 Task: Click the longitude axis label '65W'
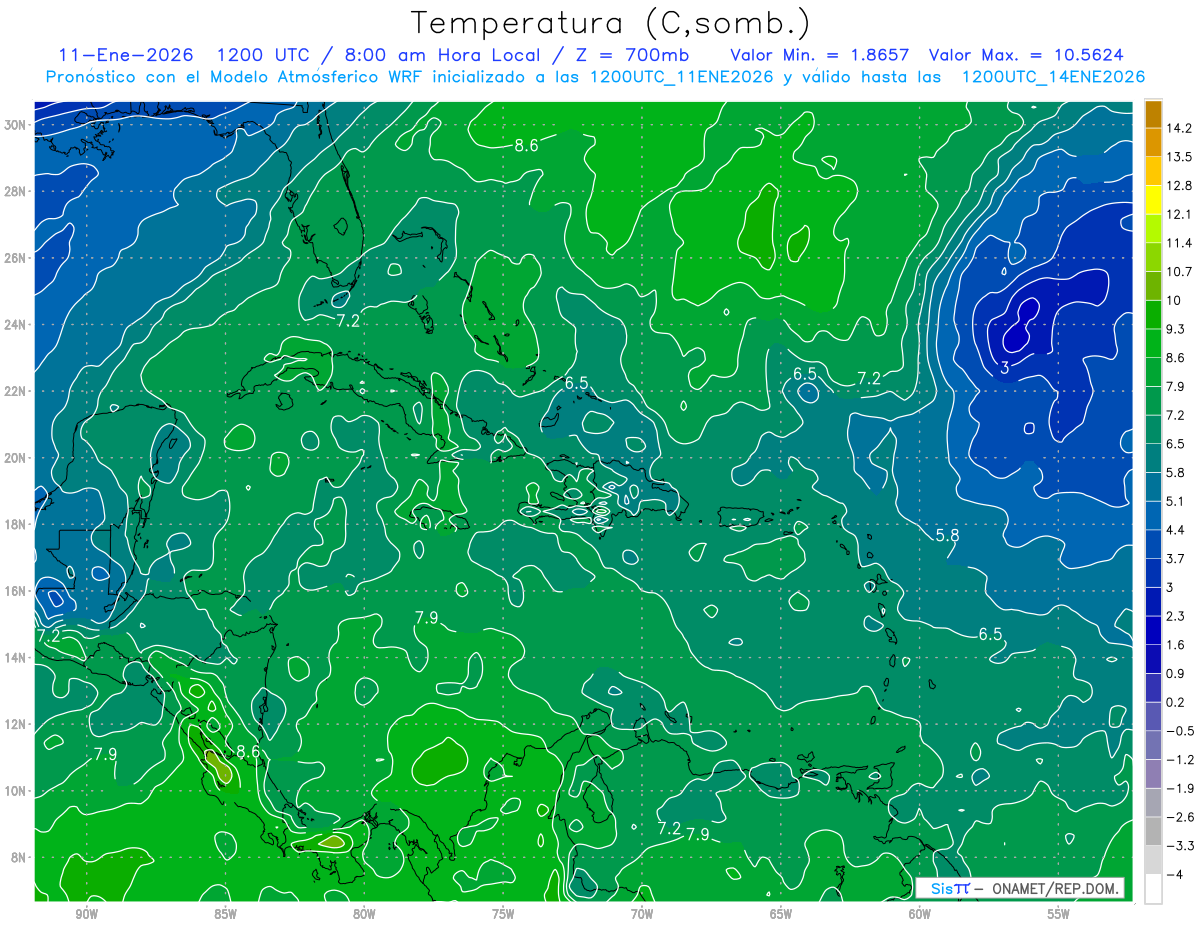pos(781,914)
